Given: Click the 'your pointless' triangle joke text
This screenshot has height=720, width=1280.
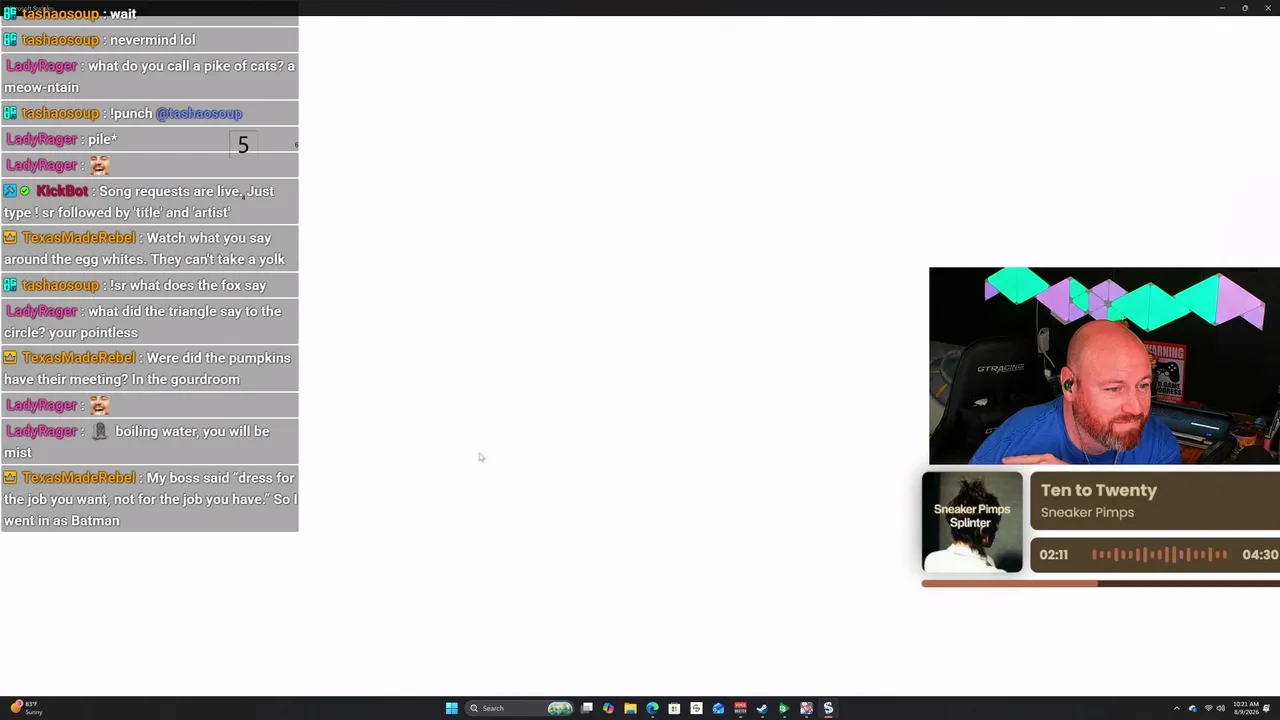Looking at the screenshot, I should pyautogui.click(x=97, y=332).
